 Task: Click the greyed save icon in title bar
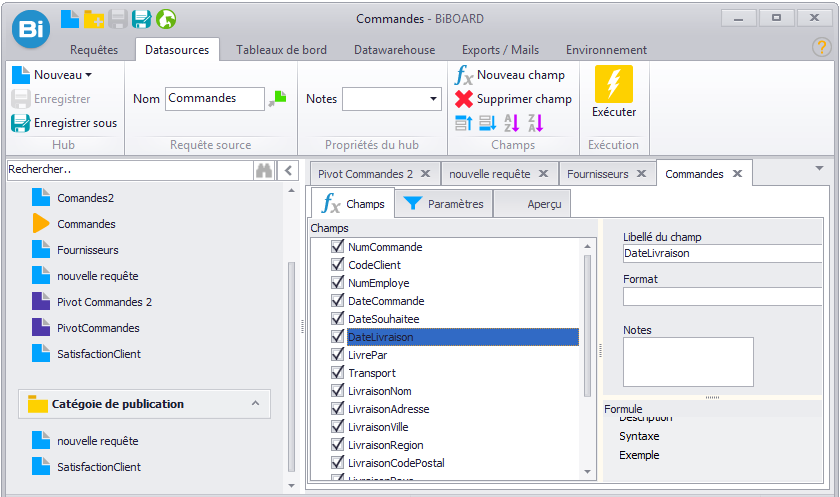click(118, 19)
